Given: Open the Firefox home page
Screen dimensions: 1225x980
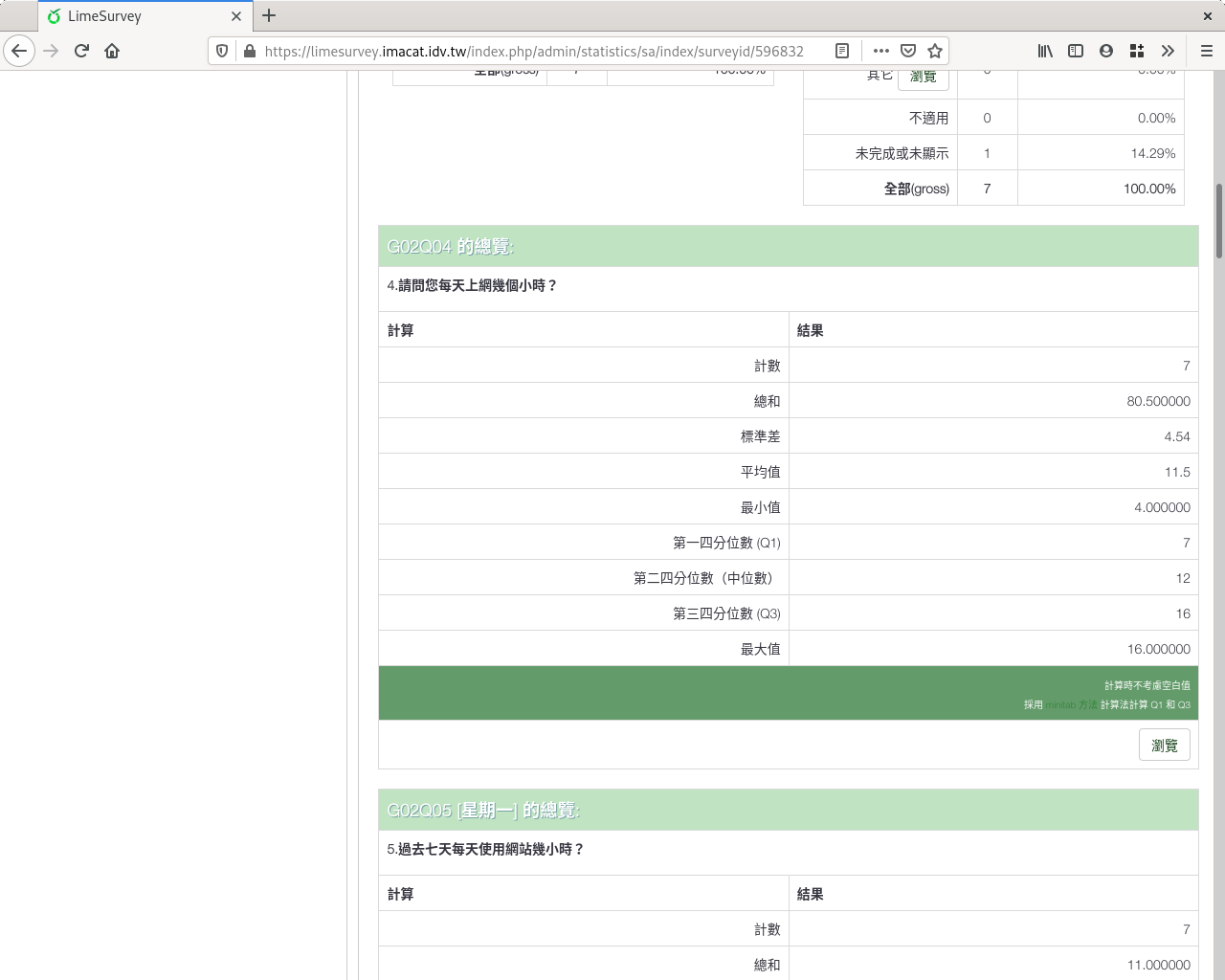Looking at the screenshot, I should pyautogui.click(x=112, y=51).
